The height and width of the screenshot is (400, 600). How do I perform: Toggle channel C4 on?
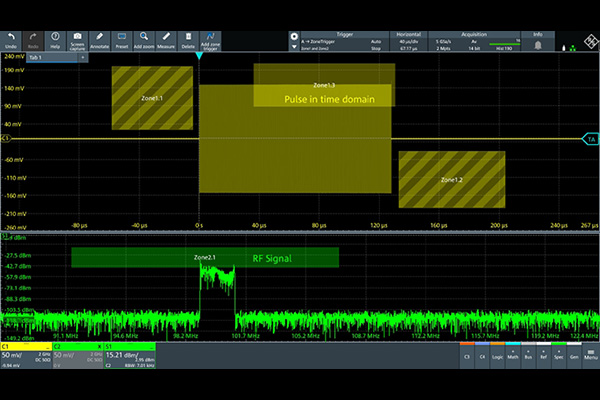click(x=483, y=355)
